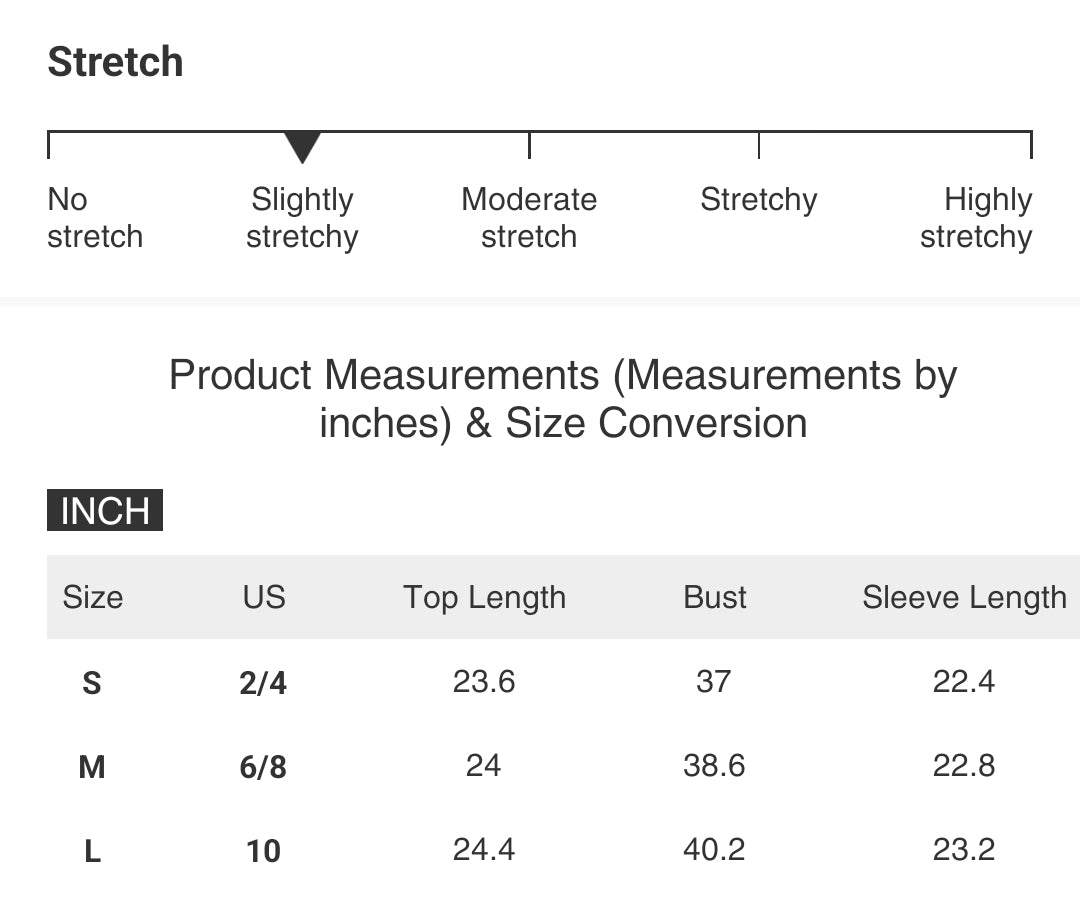This screenshot has width=1080, height=900.
Task: Click the Slightly stretchy scale label
Action: coord(302,218)
